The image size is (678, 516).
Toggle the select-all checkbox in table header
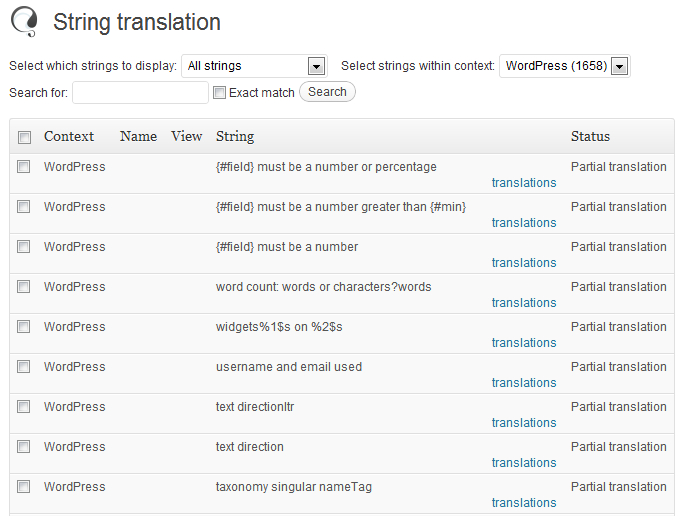[x=24, y=138]
